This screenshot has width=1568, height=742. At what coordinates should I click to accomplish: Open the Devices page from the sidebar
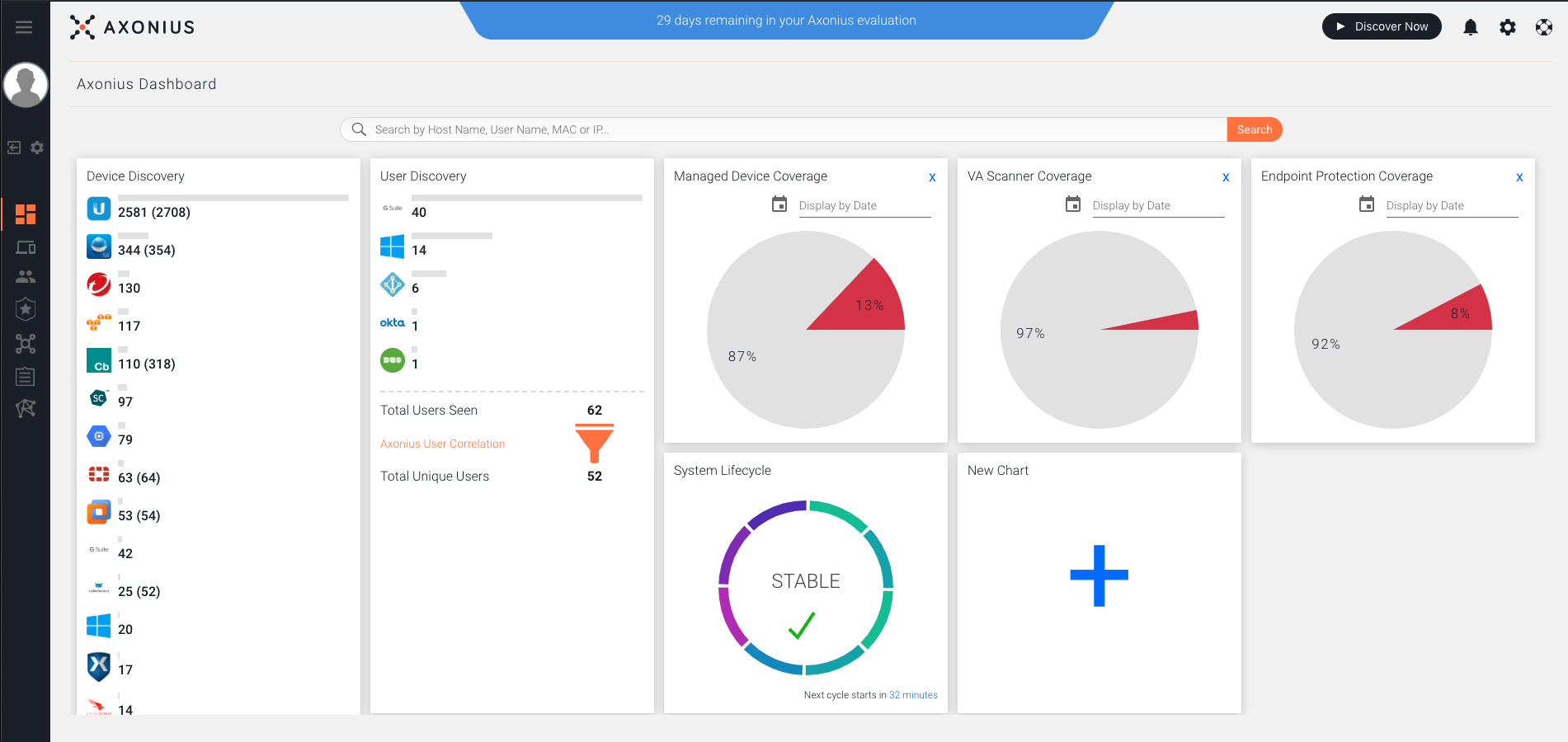(26, 247)
